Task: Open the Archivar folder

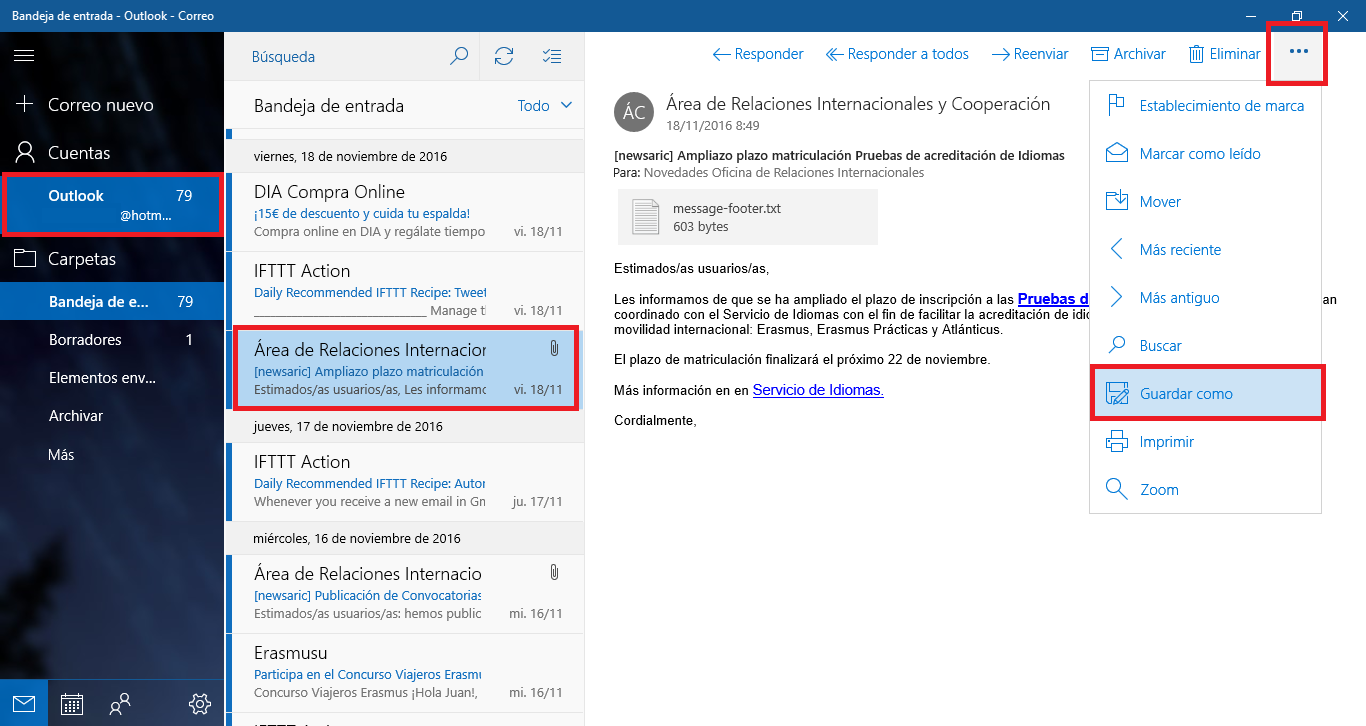Action: pyautogui.click(x=112, y=416)
